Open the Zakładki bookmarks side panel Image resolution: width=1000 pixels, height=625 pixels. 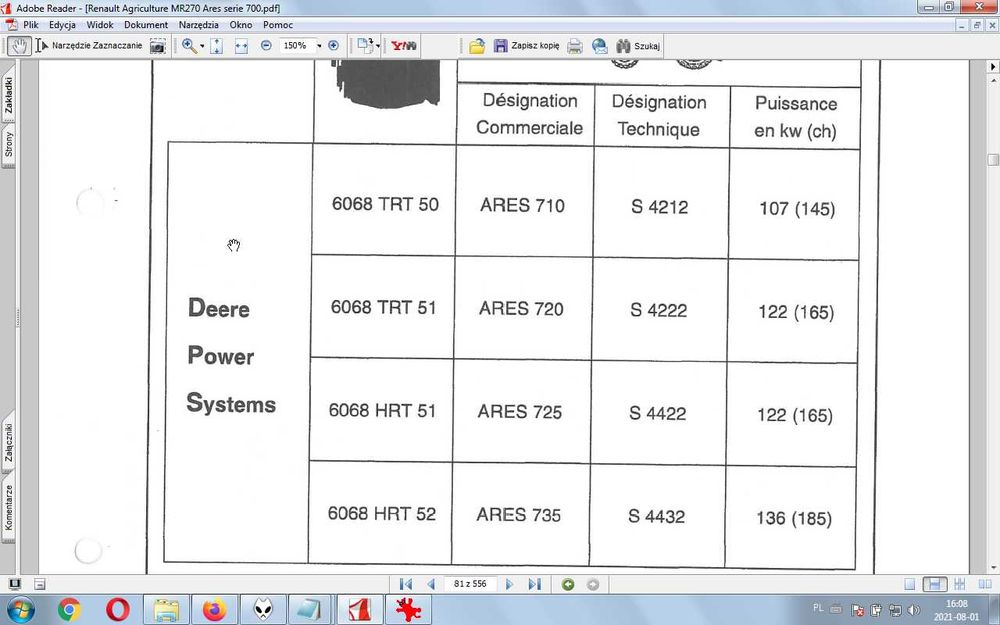8,96
